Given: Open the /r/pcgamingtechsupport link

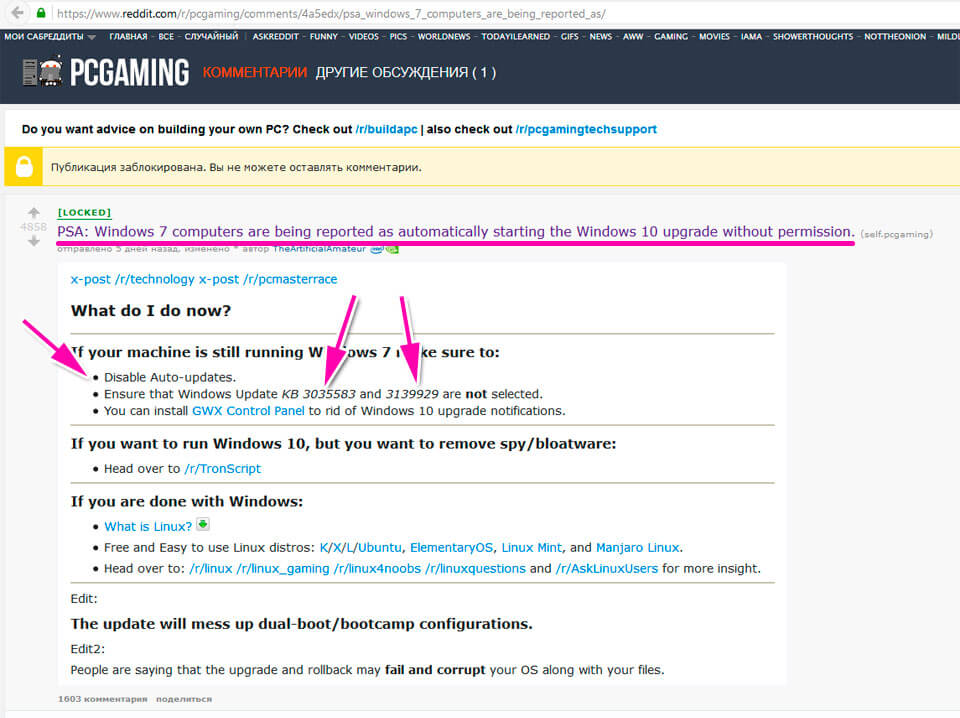Looking at the screenshot, I should [586, 129].
